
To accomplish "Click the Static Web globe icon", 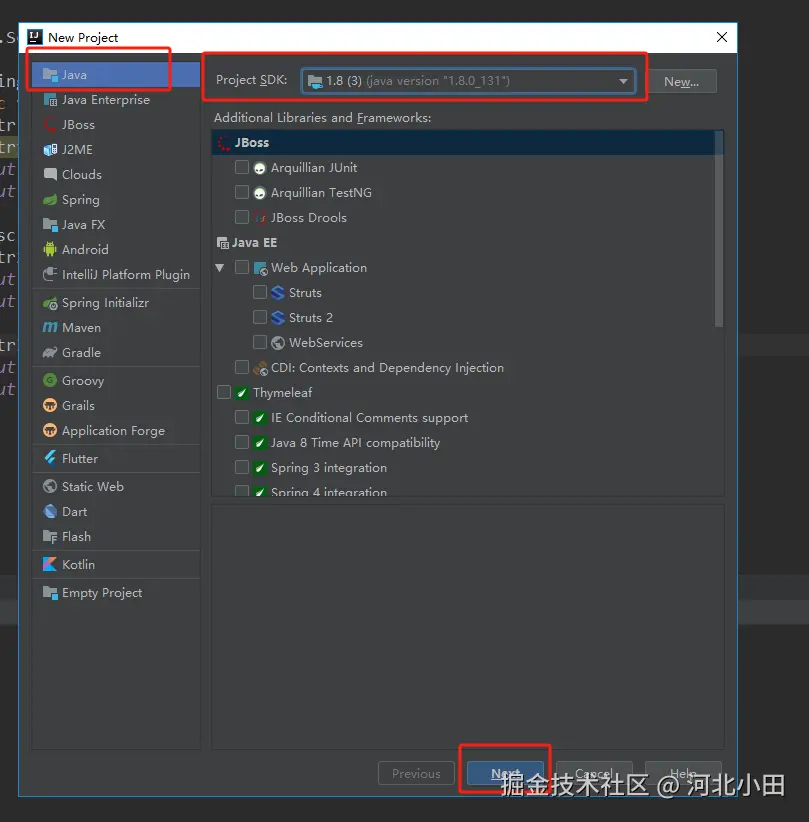I will (50, 486).
